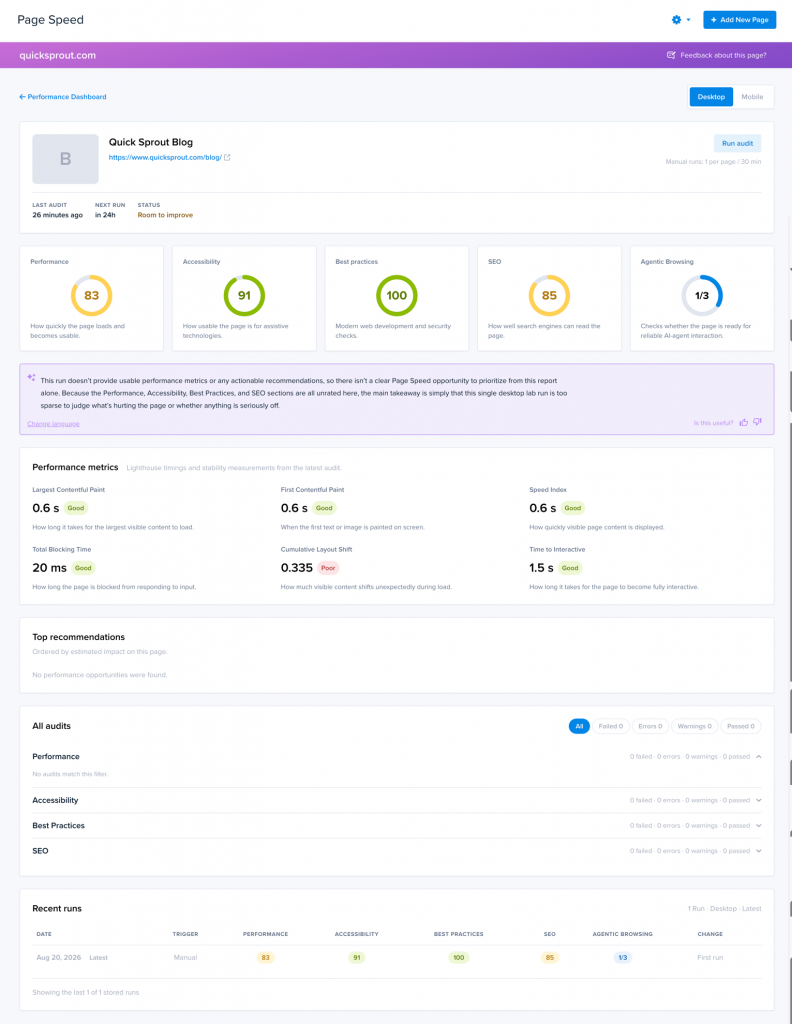792x1024 pixels.
Task: Click the AI sparkle icon in summary box
Action: 31,377
